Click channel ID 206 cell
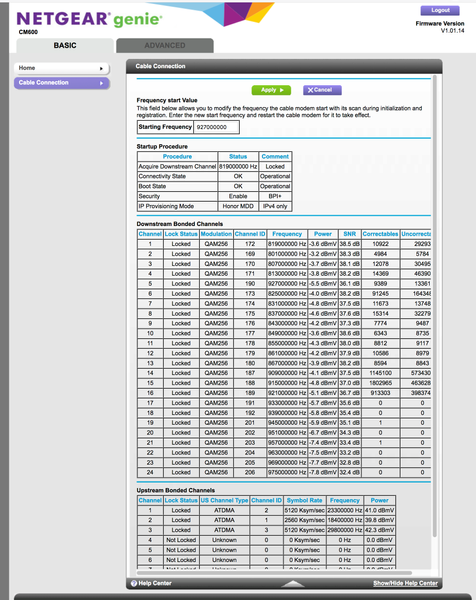The image size is (476, 600). (x=250, y=473)
